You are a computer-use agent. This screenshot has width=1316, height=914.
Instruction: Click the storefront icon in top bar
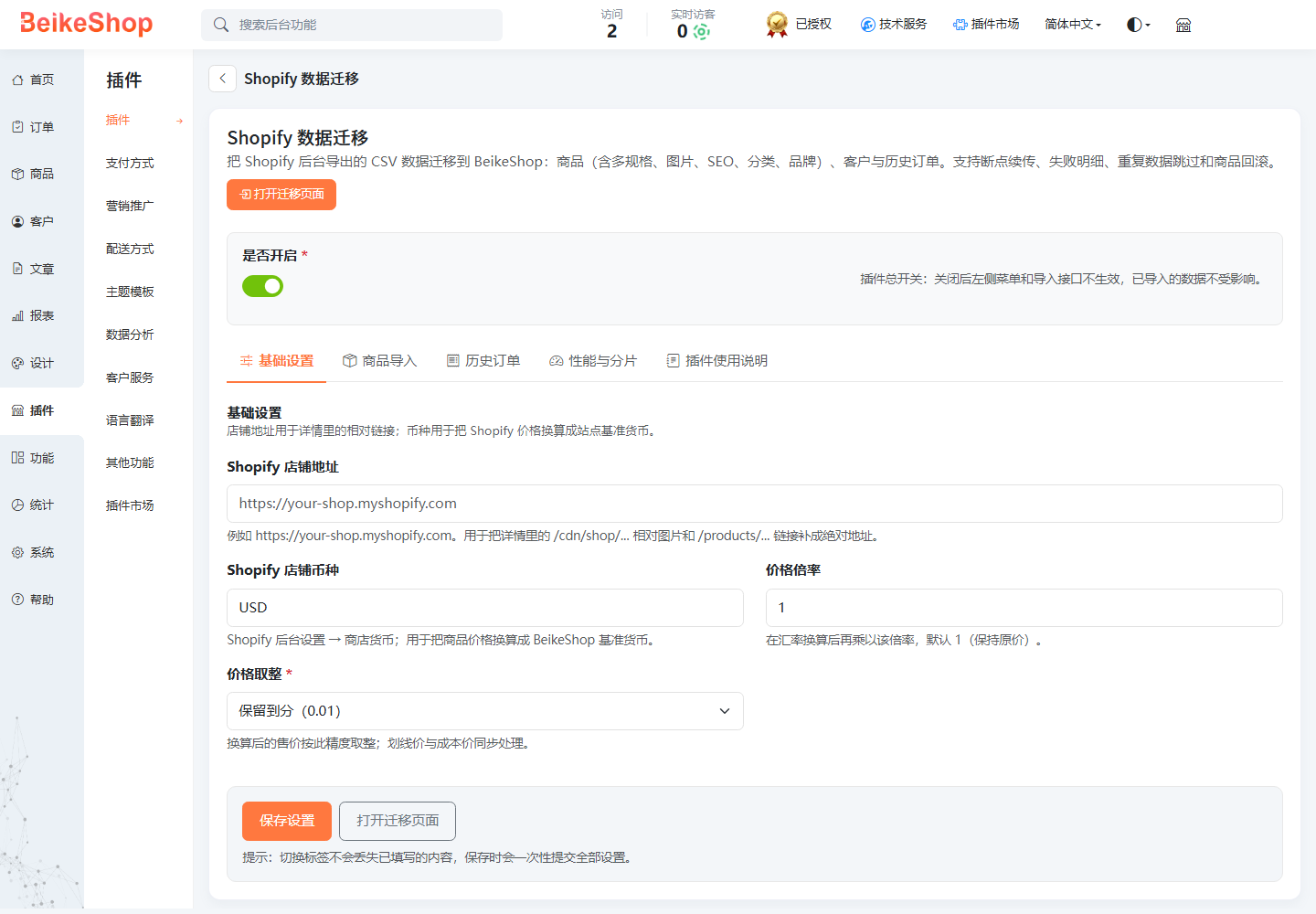click(1183, 25)
